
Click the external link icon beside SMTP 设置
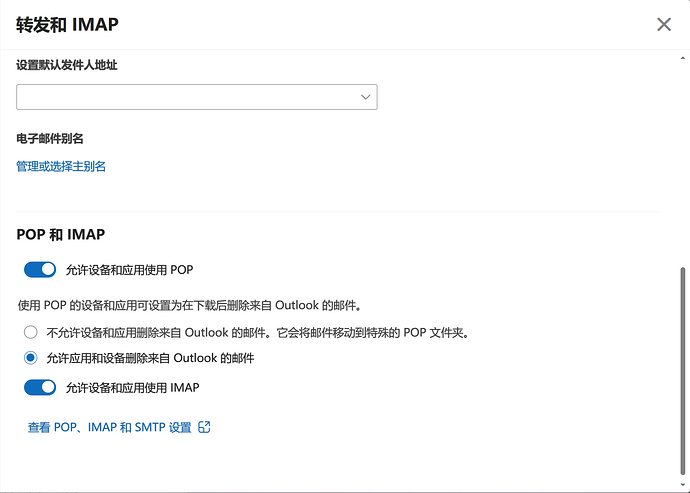tap(204, 427)
